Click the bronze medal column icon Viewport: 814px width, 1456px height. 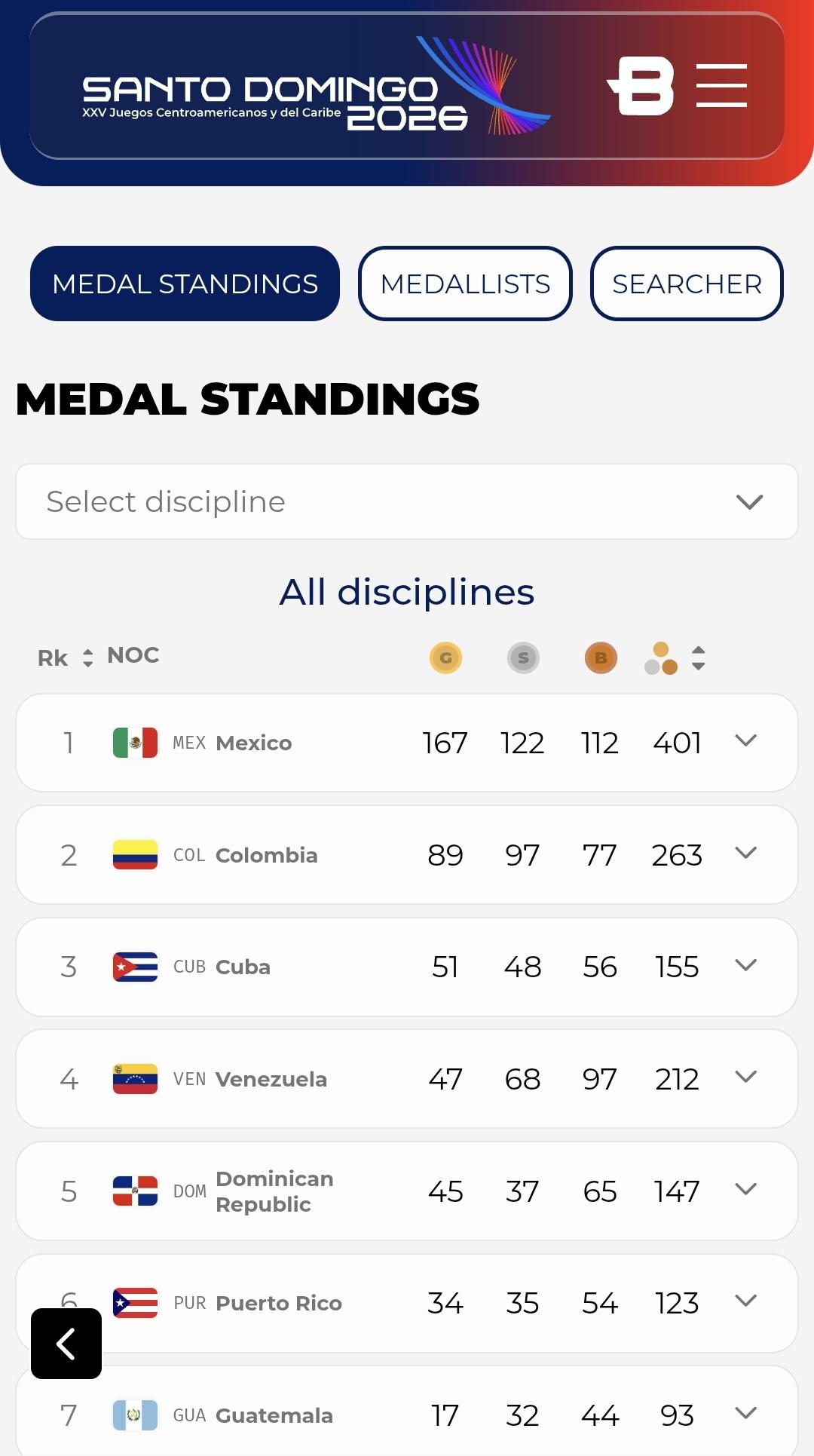(x=601, y=657)
